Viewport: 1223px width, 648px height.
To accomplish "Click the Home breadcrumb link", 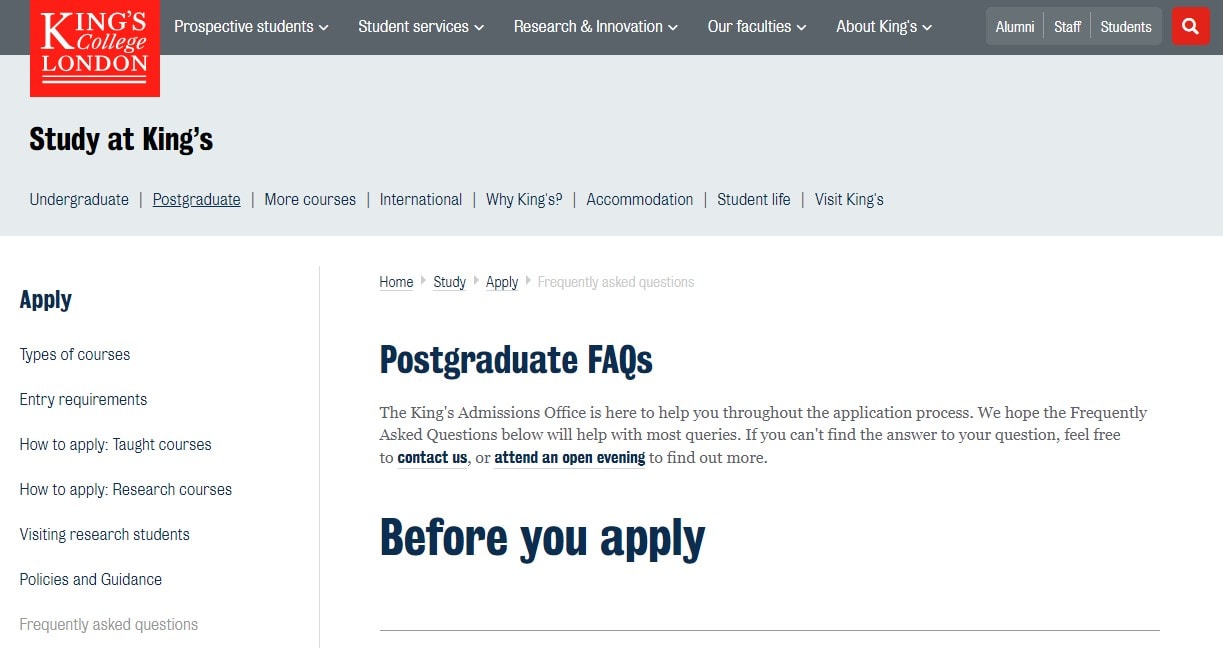I will (x=396, y=282).
